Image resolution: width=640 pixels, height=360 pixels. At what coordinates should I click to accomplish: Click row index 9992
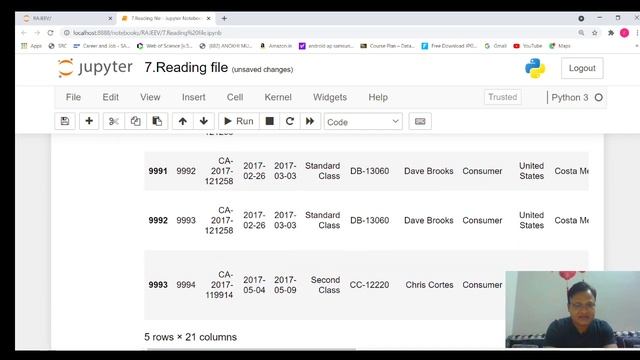point(158,220)
